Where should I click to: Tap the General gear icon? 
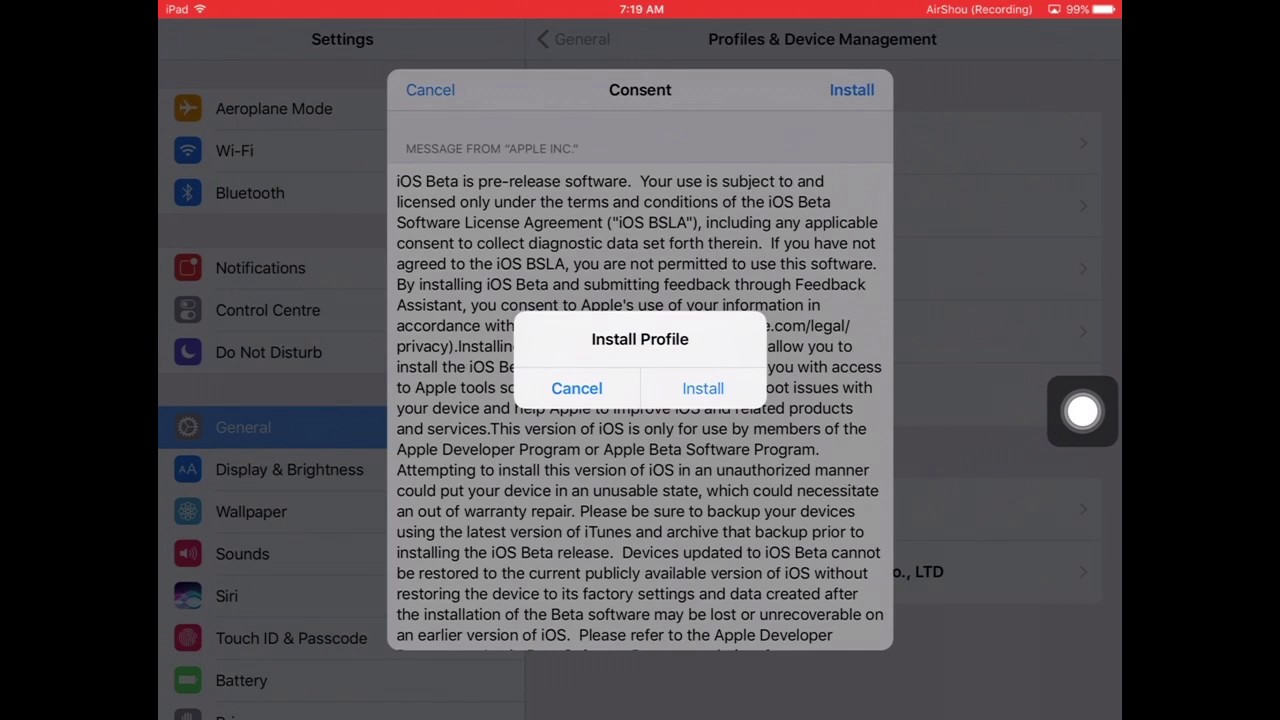(x=188, y=427)
